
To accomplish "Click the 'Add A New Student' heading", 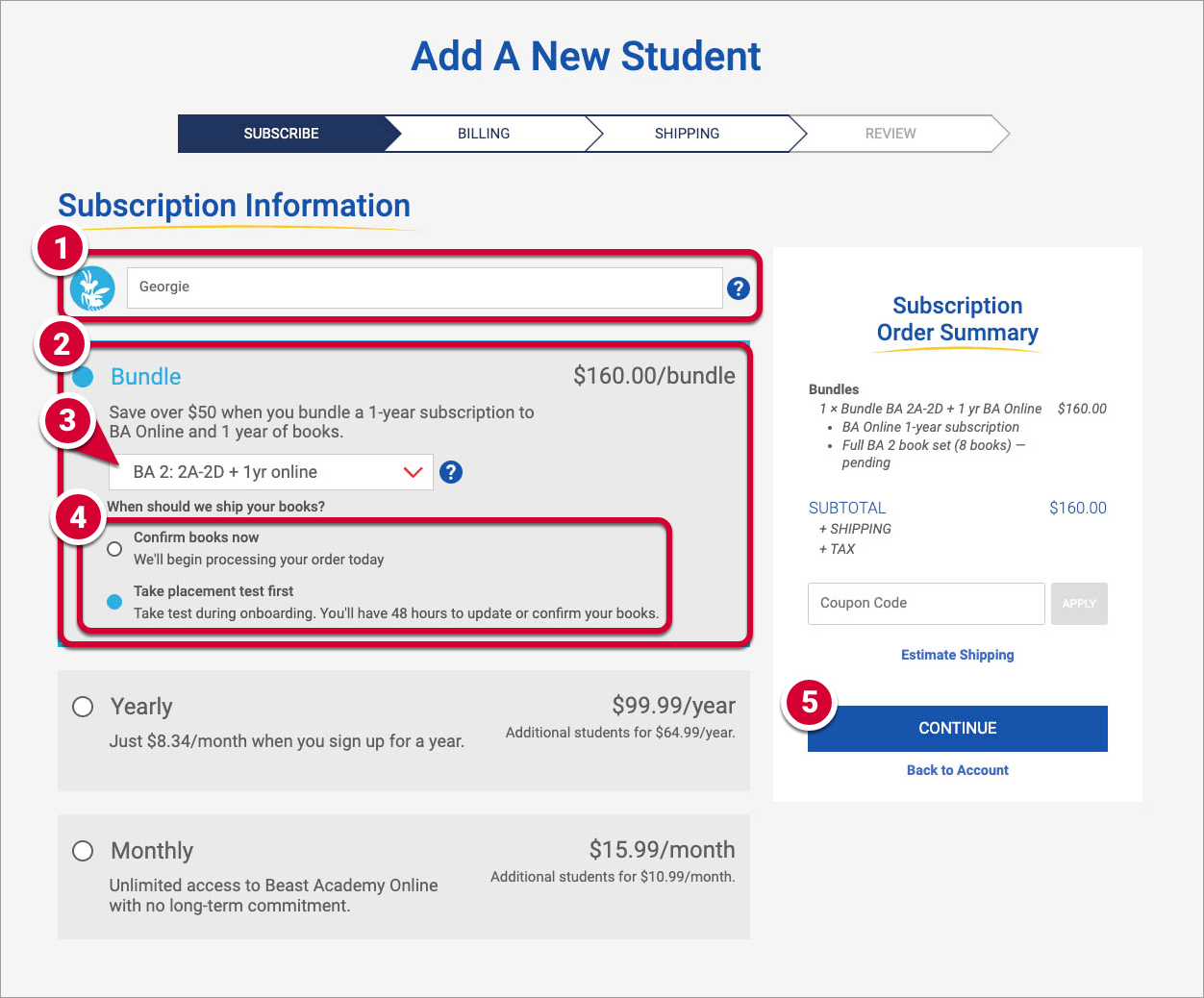I will coord(586,57).
